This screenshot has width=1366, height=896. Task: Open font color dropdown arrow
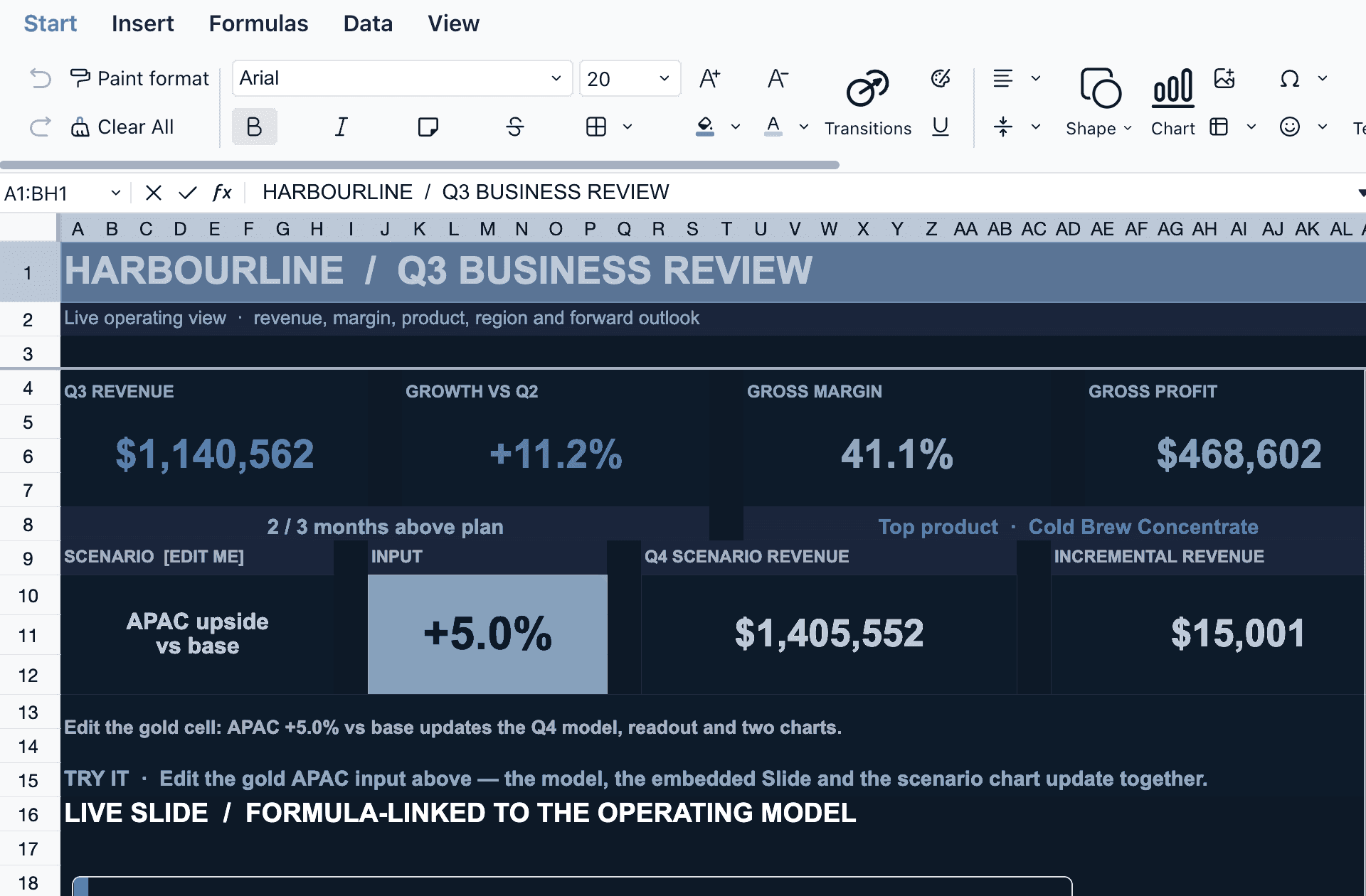click(804, 127)
